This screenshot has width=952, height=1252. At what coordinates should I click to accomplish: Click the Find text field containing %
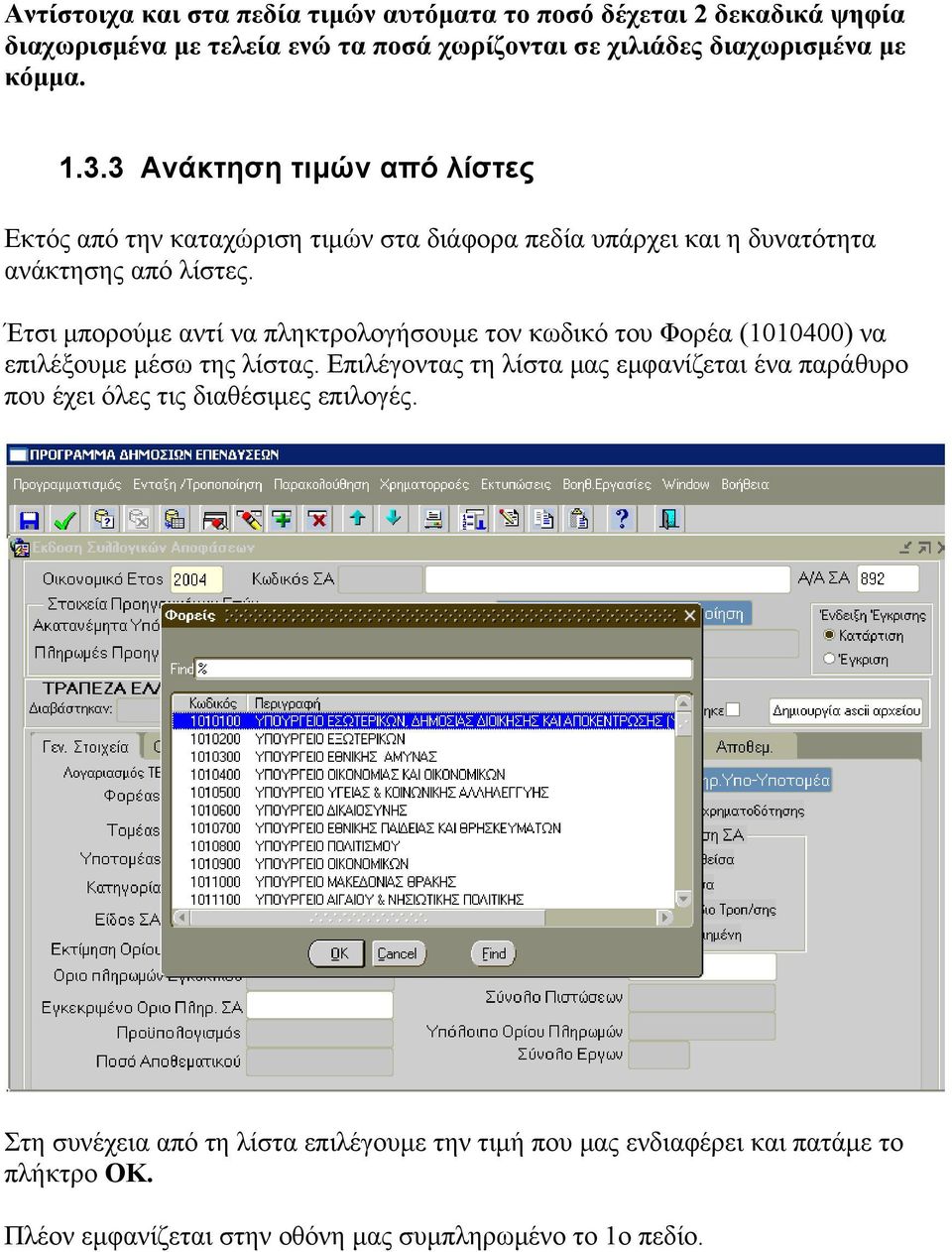(x=443, y=669)
